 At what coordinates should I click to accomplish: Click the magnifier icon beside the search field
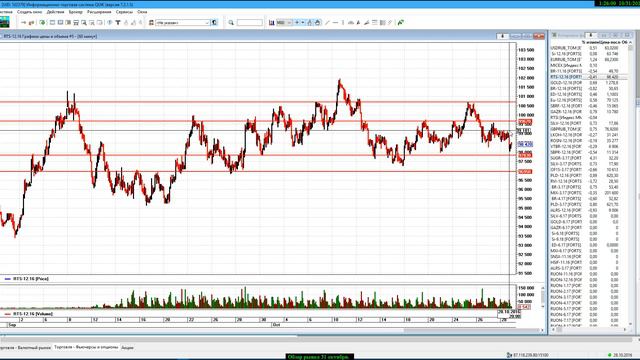point(231,23)
